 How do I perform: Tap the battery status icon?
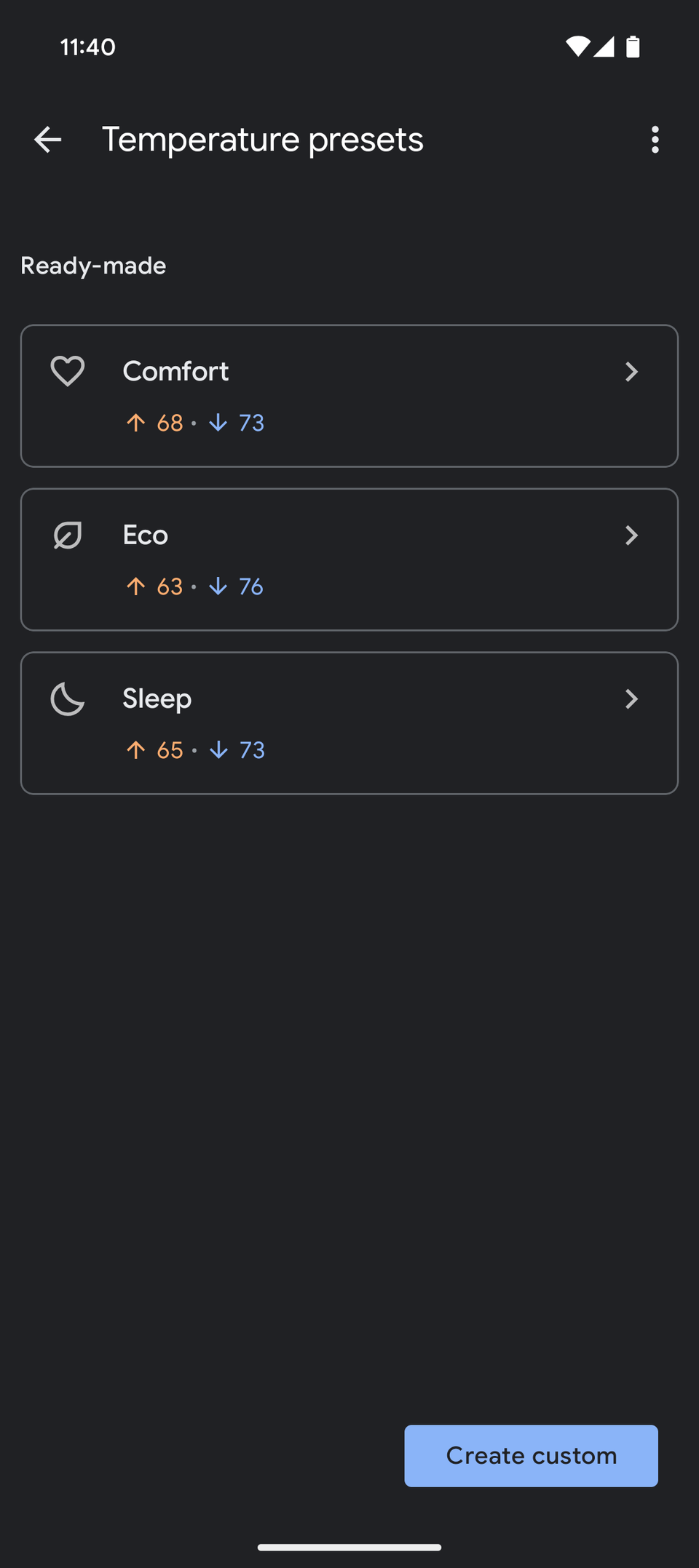(633, 47)
